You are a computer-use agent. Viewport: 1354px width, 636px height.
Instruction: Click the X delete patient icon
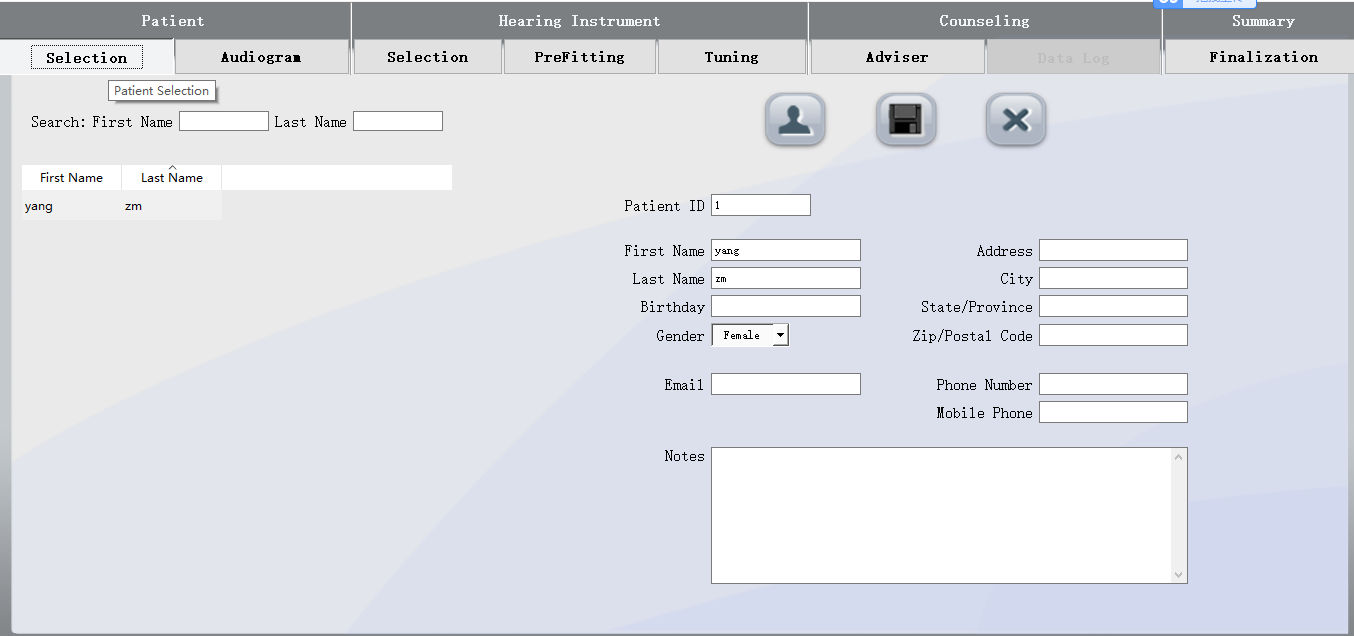tap(1015, 120)
